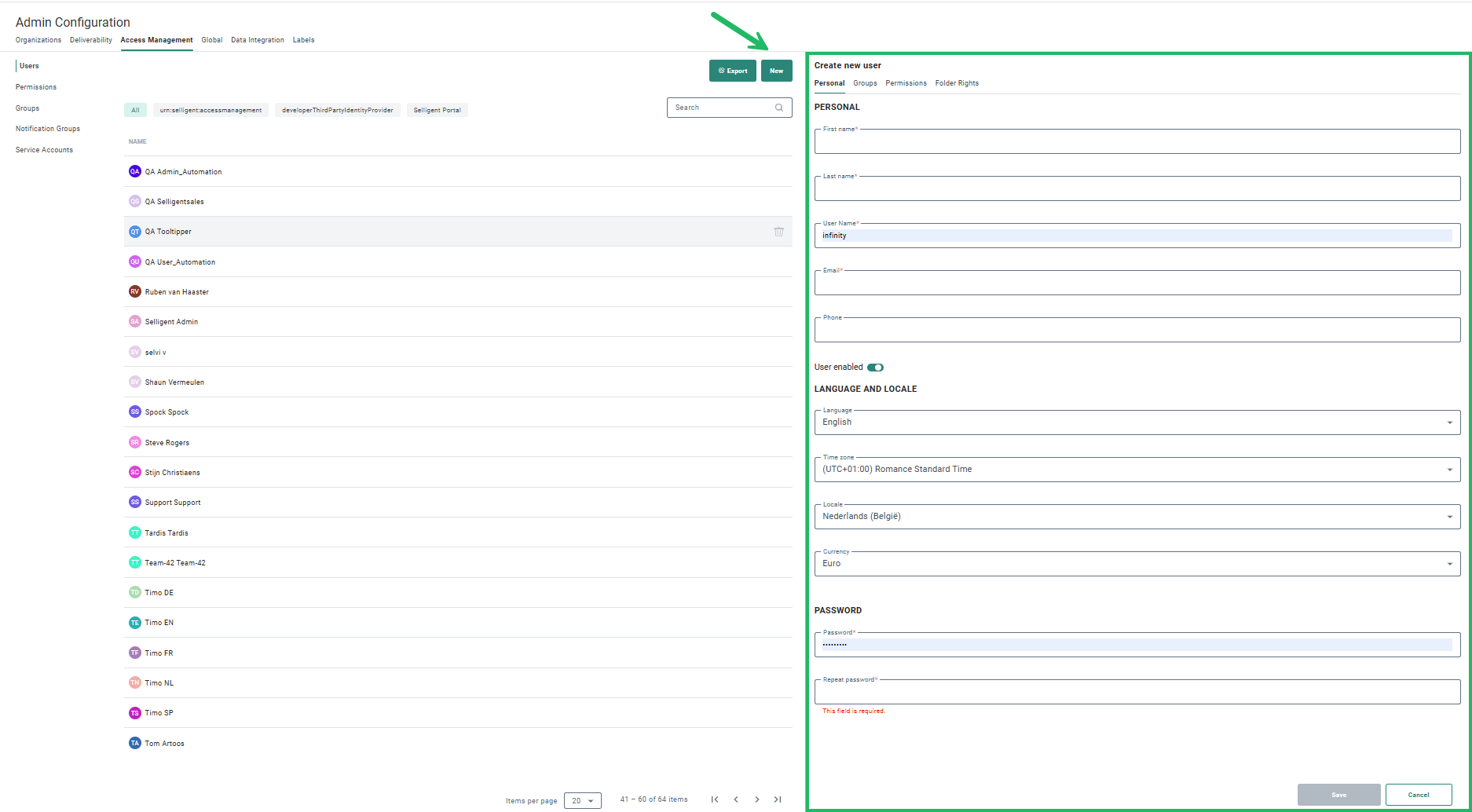Viewport: 1472px width, 812px height.
Task: Open the Data Integration tab
Action: coord(257,40)
